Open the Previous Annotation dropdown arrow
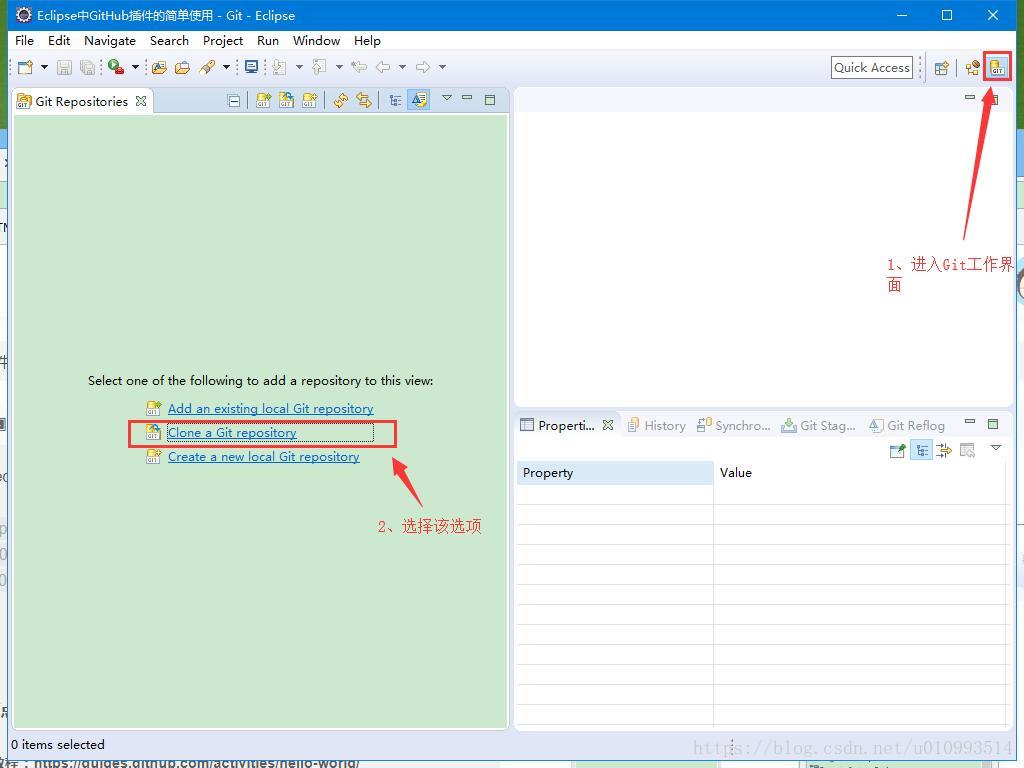 pyautogui.click(x=339, y=67)
